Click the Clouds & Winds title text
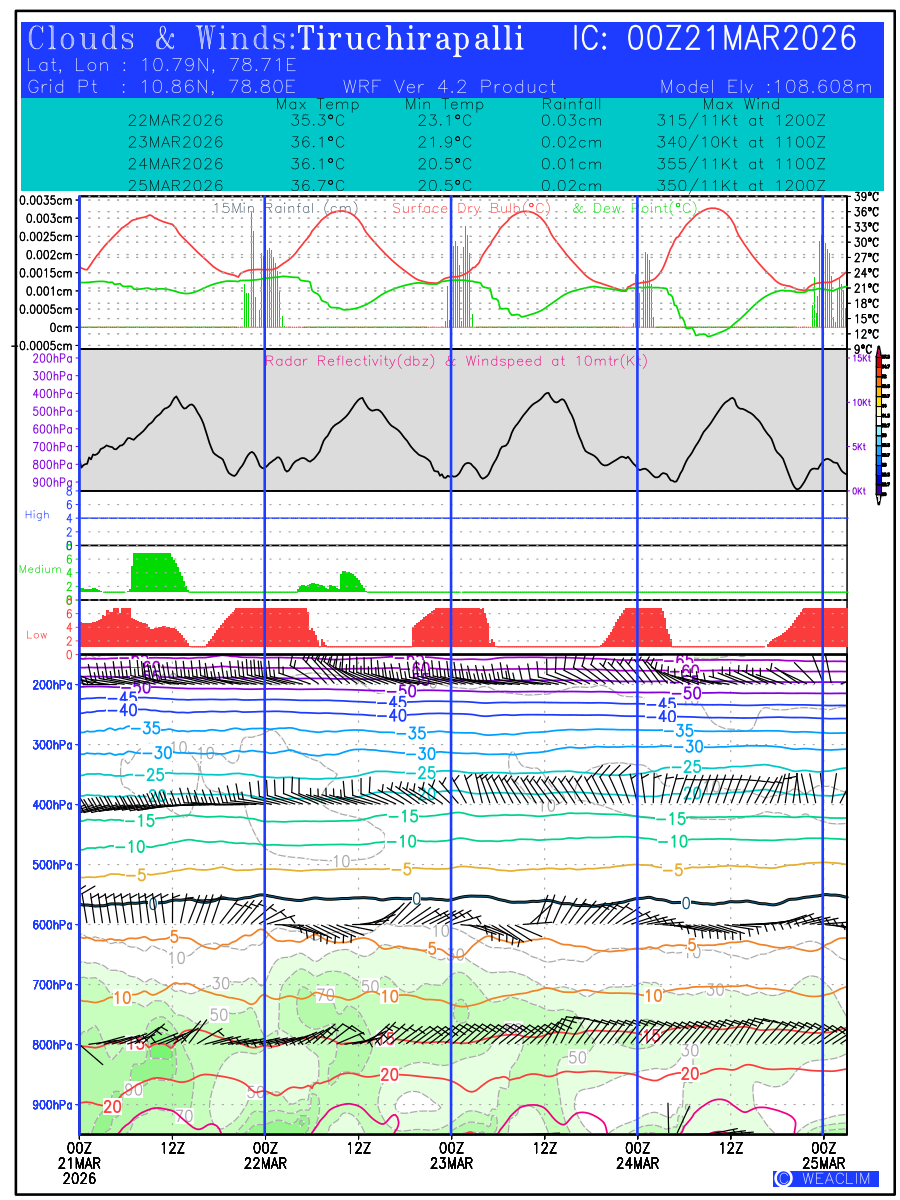This screenshot has width=900, height=1200. click(160, 39)
